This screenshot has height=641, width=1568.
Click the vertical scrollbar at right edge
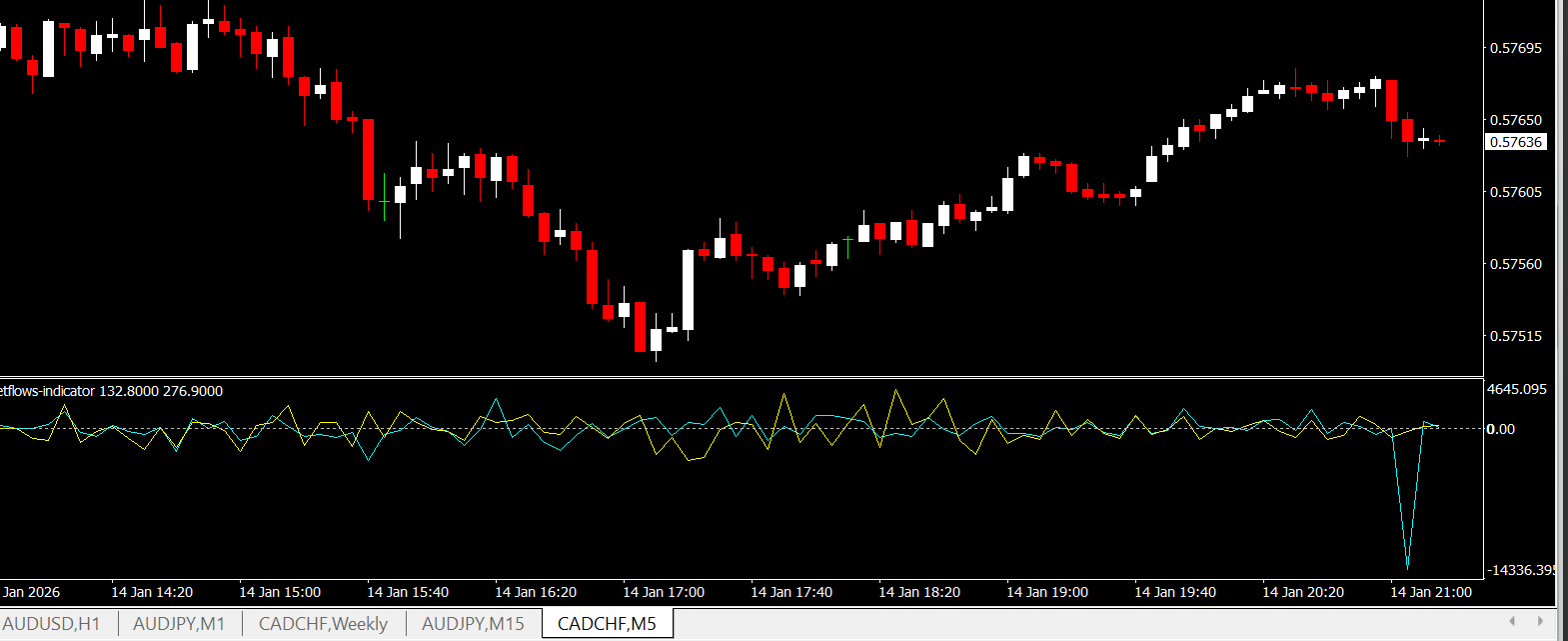coord(1562,300)
